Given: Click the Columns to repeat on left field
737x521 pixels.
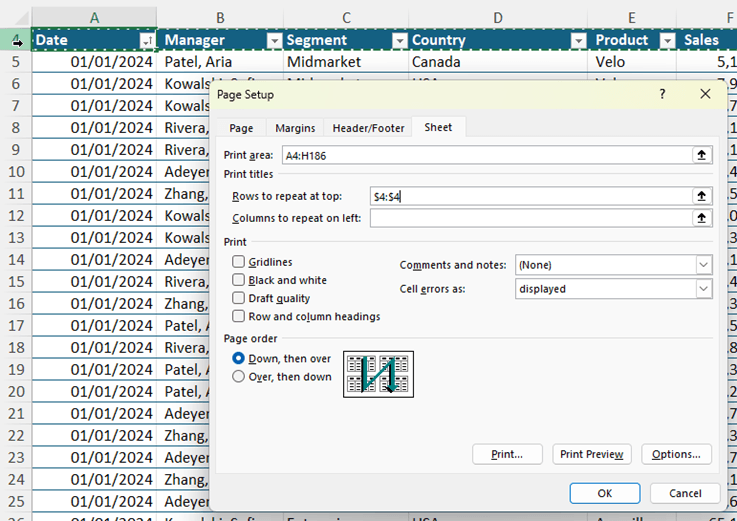Looking at the screenshot, I should coord(531,218).
